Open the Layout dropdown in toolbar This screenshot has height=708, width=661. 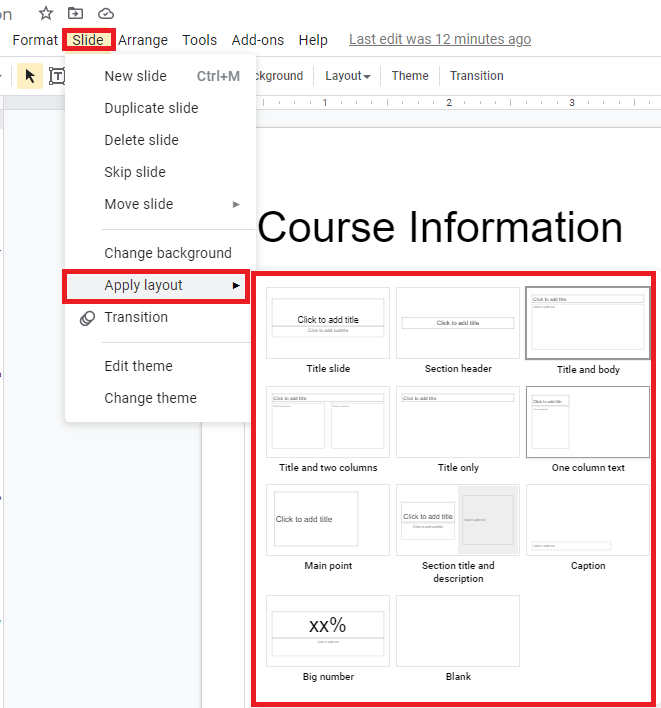click(x=347, y=76)
